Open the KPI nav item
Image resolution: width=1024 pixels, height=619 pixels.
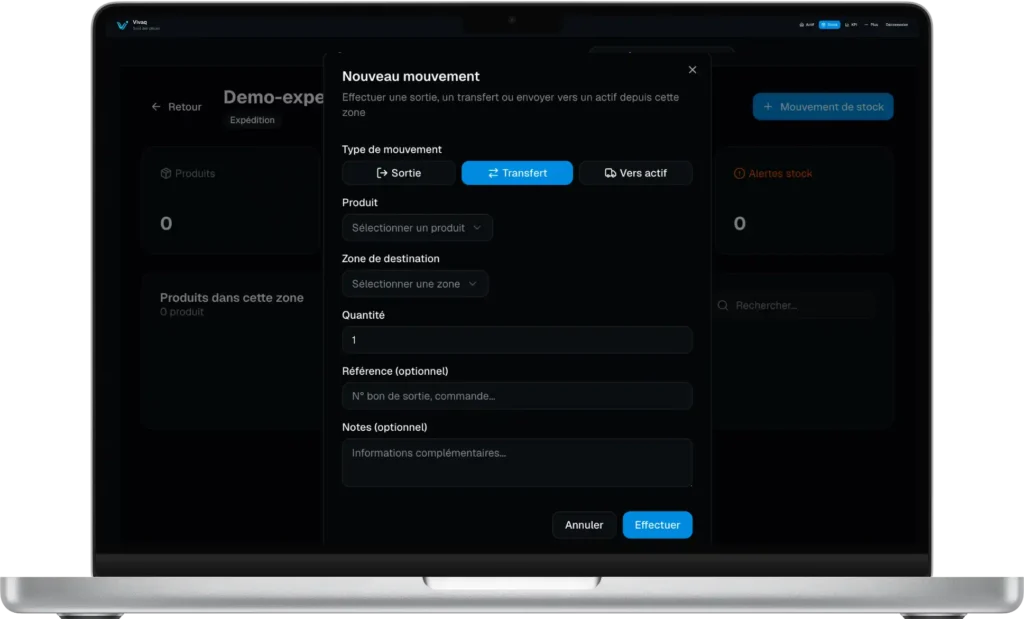tap(851, 25)
